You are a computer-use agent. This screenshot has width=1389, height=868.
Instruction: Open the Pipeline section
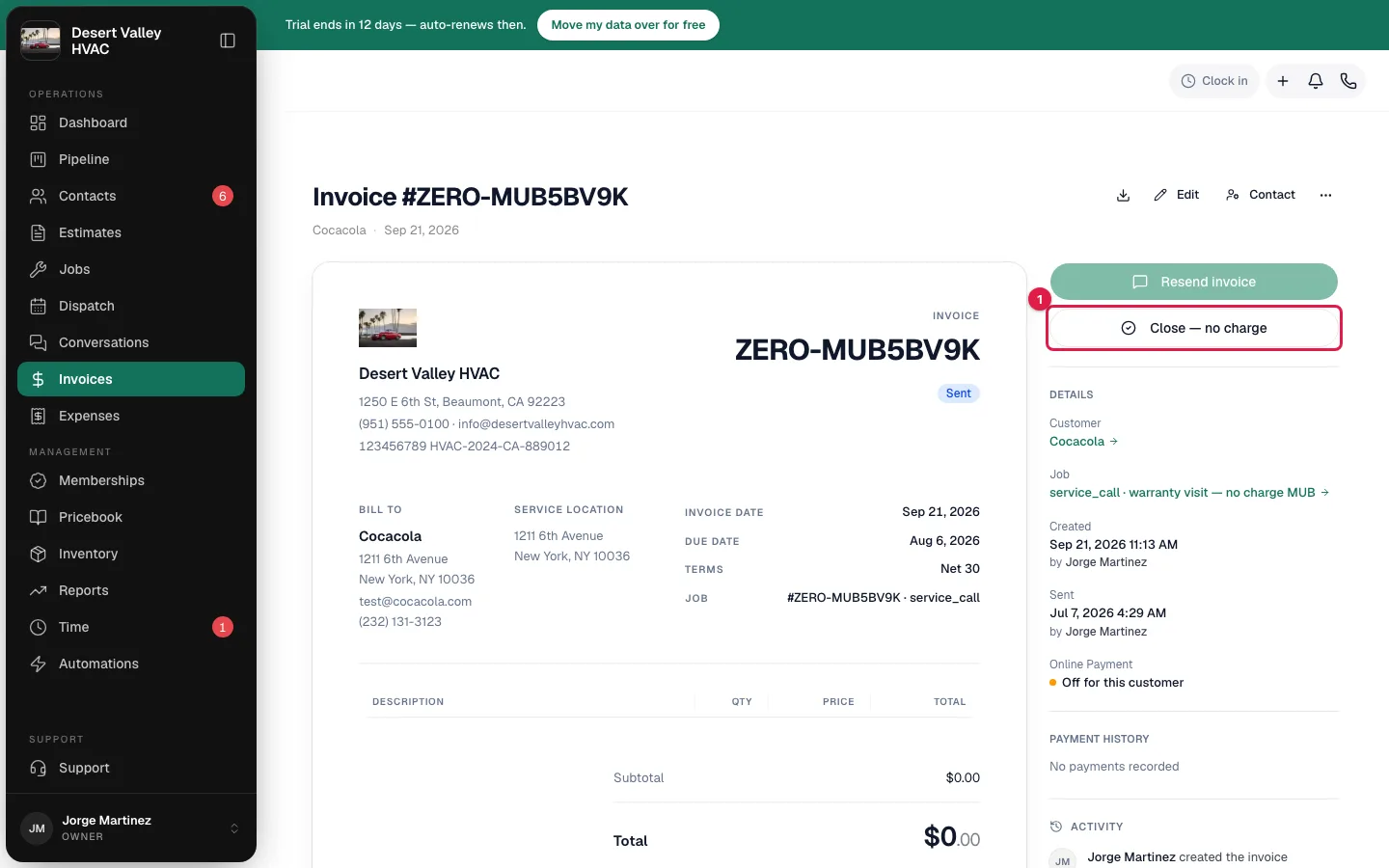[131, 159]
